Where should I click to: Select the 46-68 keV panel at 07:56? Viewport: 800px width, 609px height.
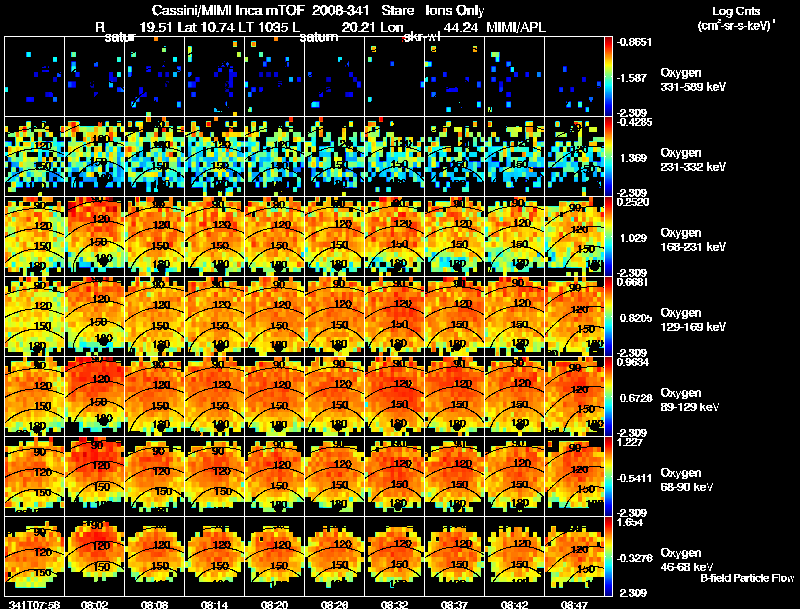(x=35, y=556)
